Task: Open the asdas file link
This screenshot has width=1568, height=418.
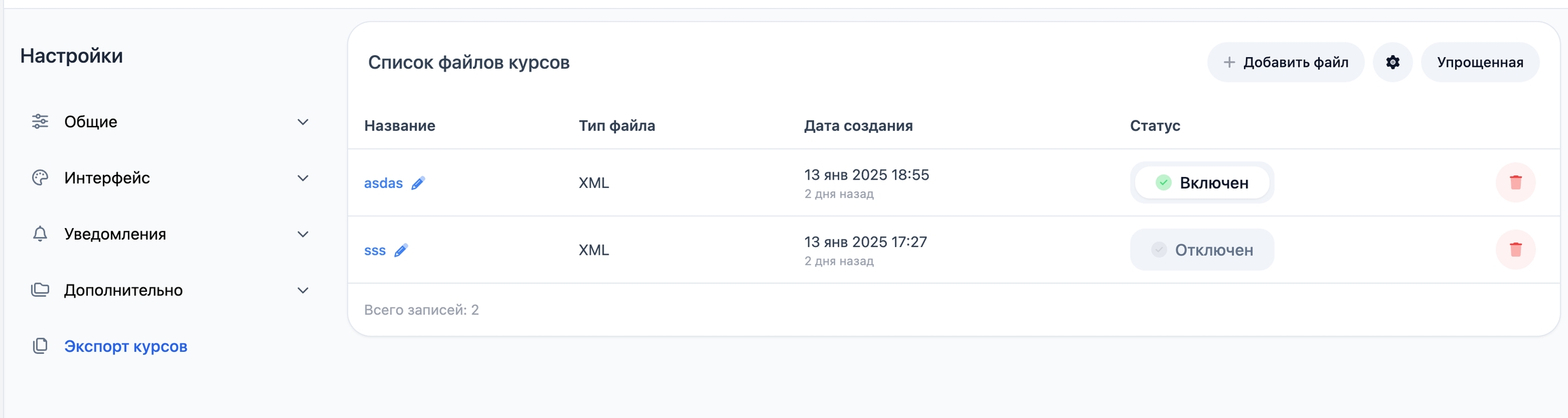Action: (x=383, y=183)
